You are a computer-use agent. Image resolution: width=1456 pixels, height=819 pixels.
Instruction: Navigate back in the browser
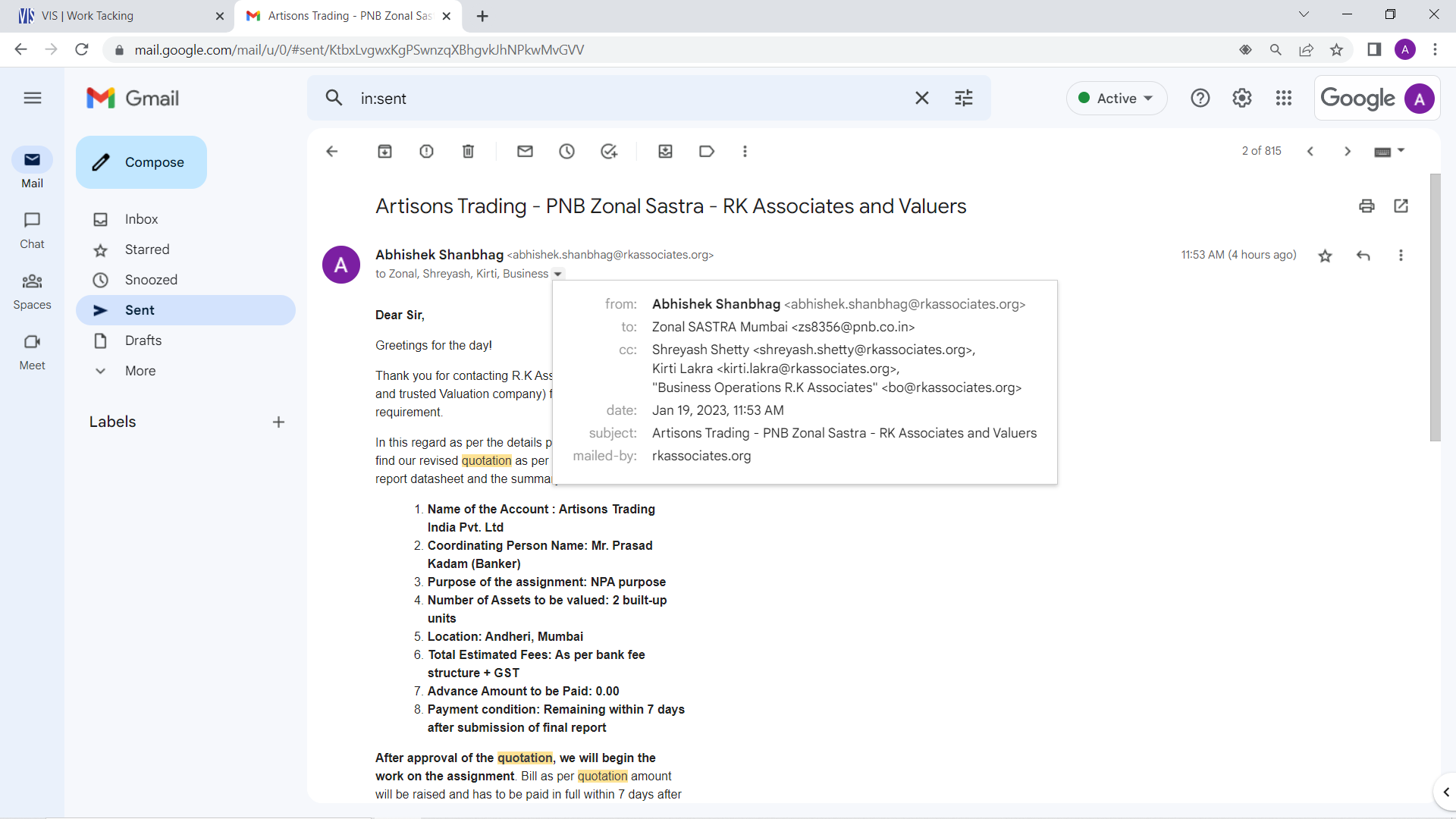click(20, 50)
